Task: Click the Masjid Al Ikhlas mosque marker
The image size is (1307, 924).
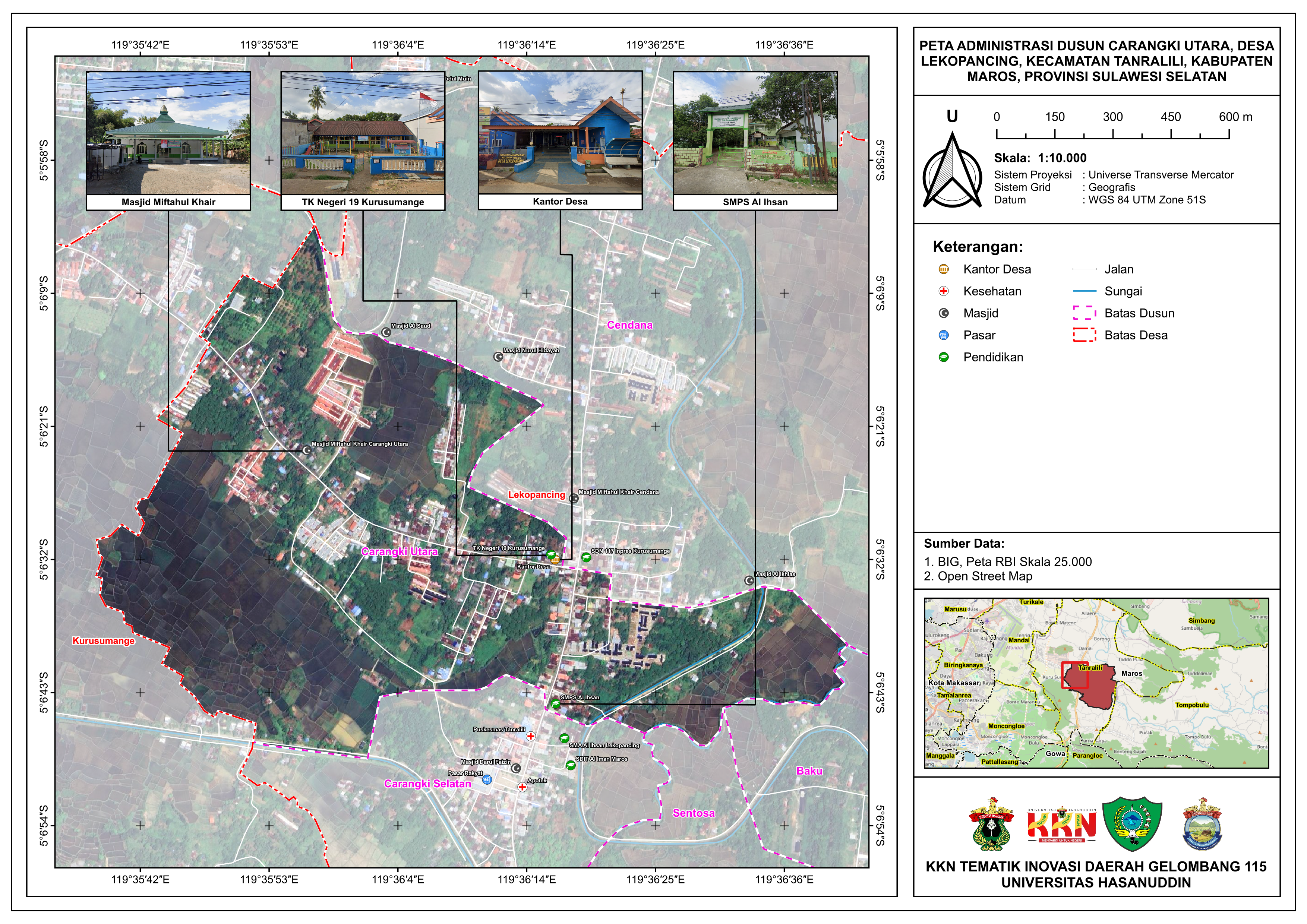Action: (750, 580)
